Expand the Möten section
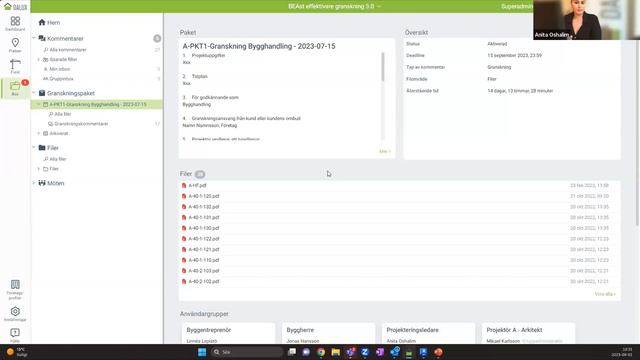 point(34,183)
